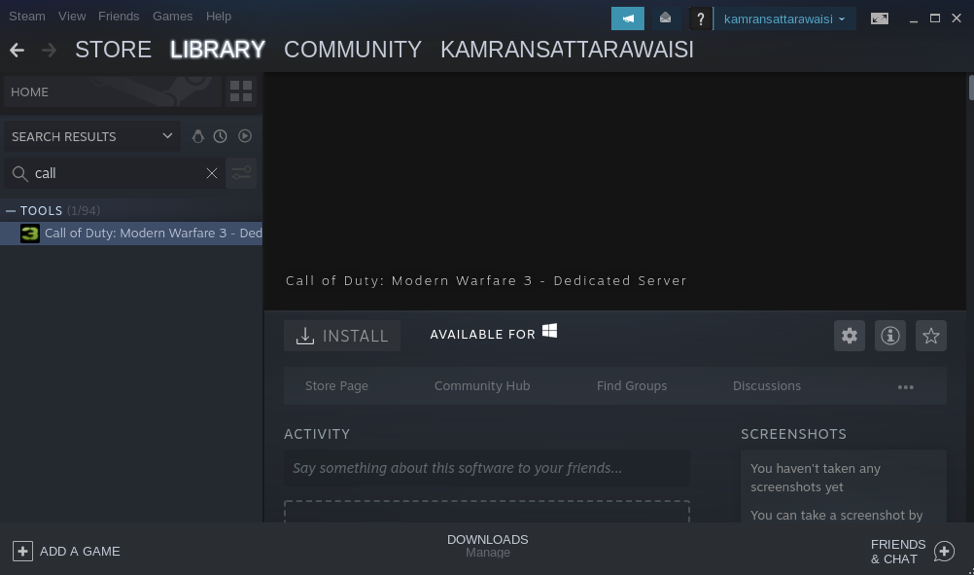Add game to favorites star icon
Viewport: 974px width, 575px height.
931,336
